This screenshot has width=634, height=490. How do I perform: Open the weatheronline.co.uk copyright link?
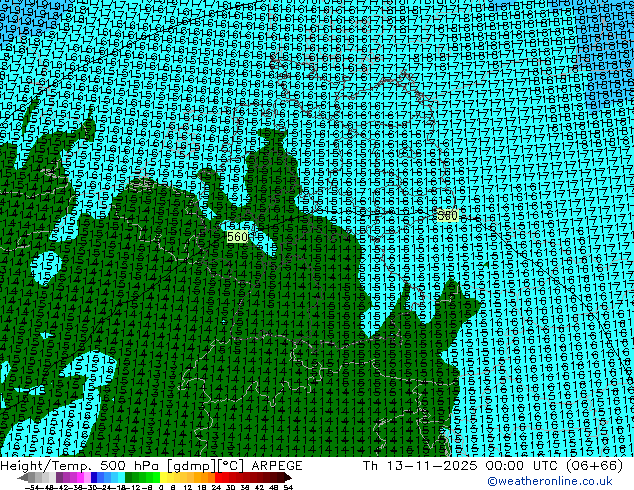550,481
